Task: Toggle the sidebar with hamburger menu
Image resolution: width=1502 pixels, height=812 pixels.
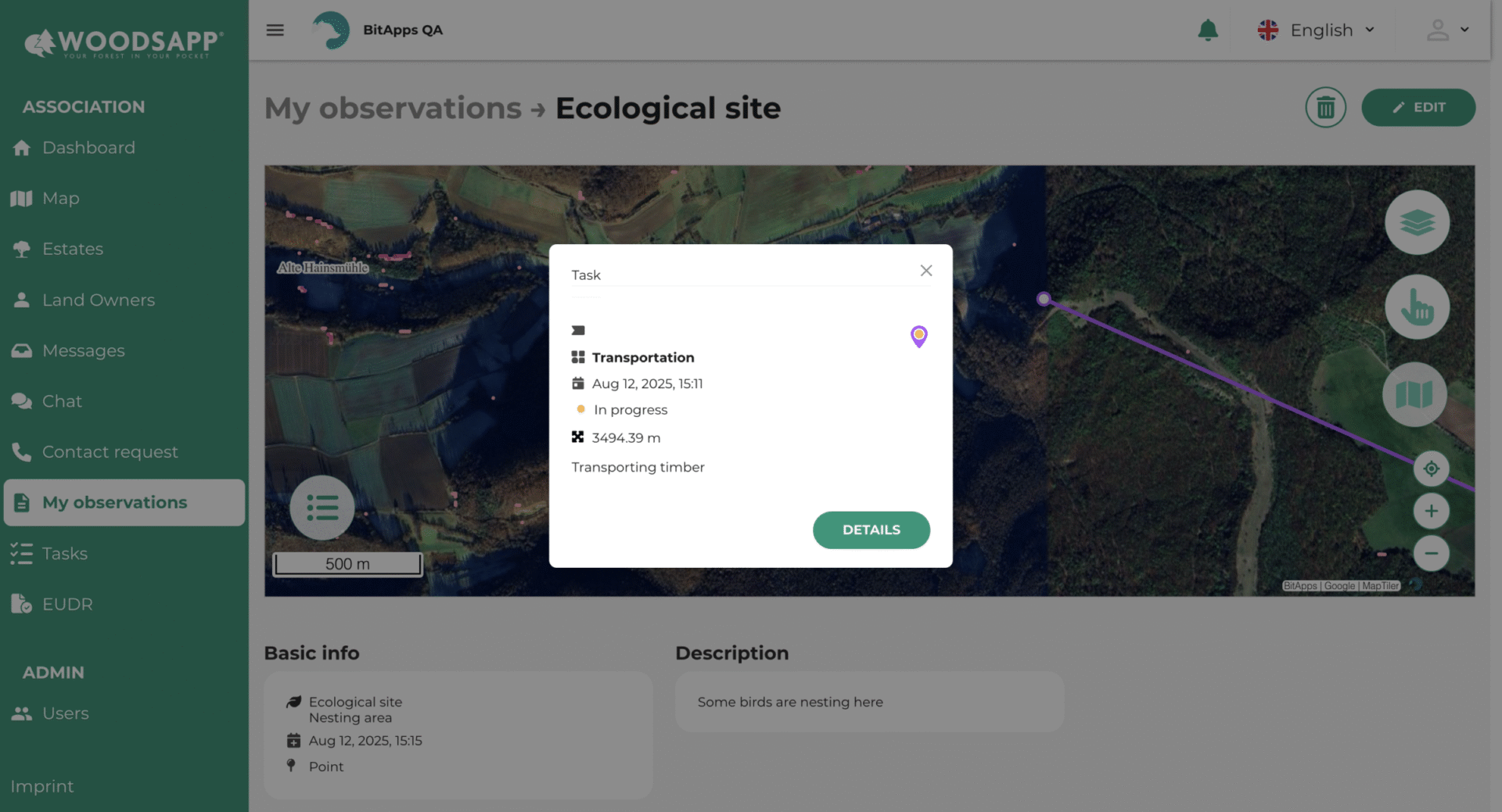Action: pyautogui.click(x=275, y=31)
